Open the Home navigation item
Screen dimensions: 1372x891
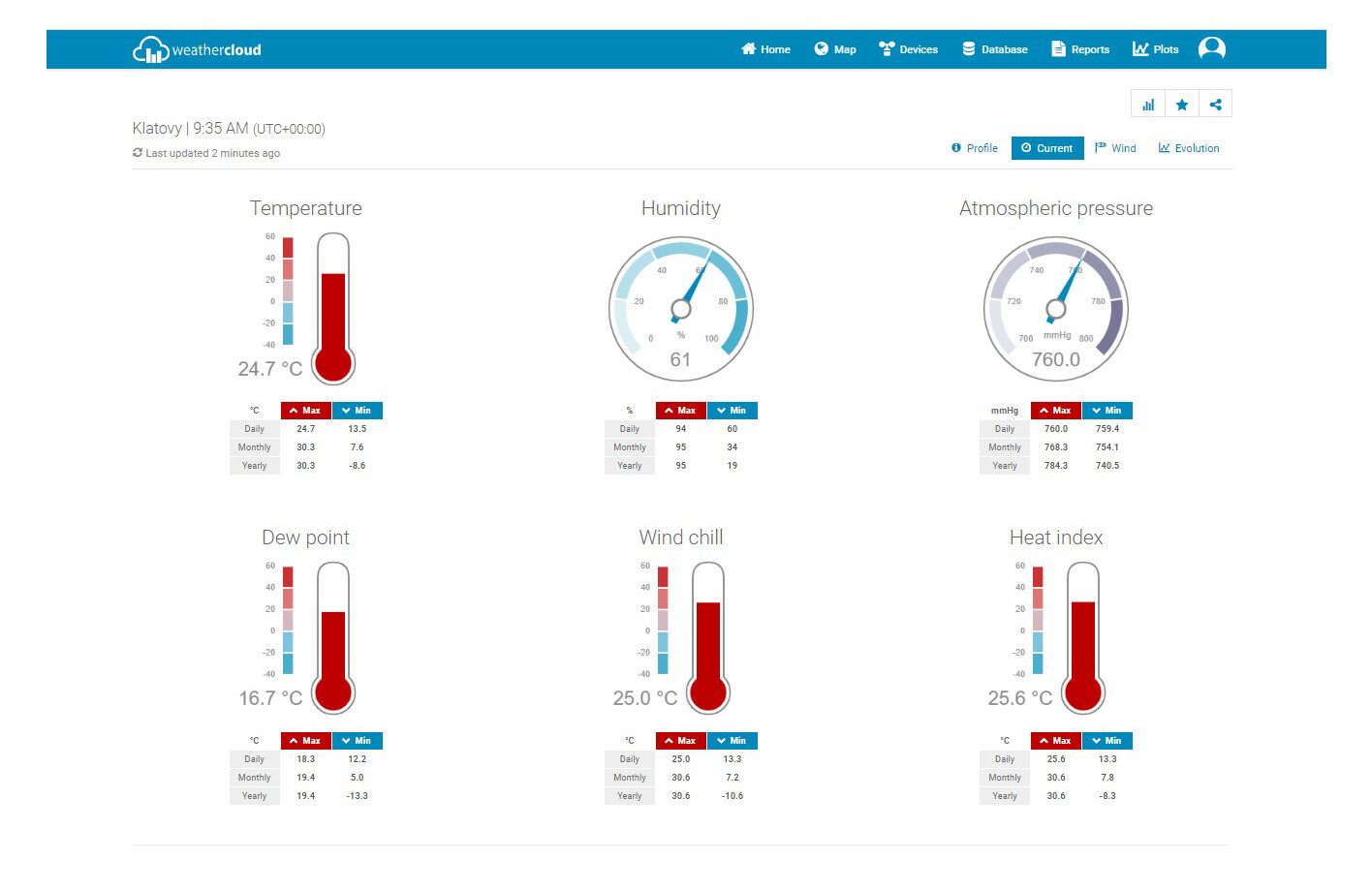pos(765,49)
